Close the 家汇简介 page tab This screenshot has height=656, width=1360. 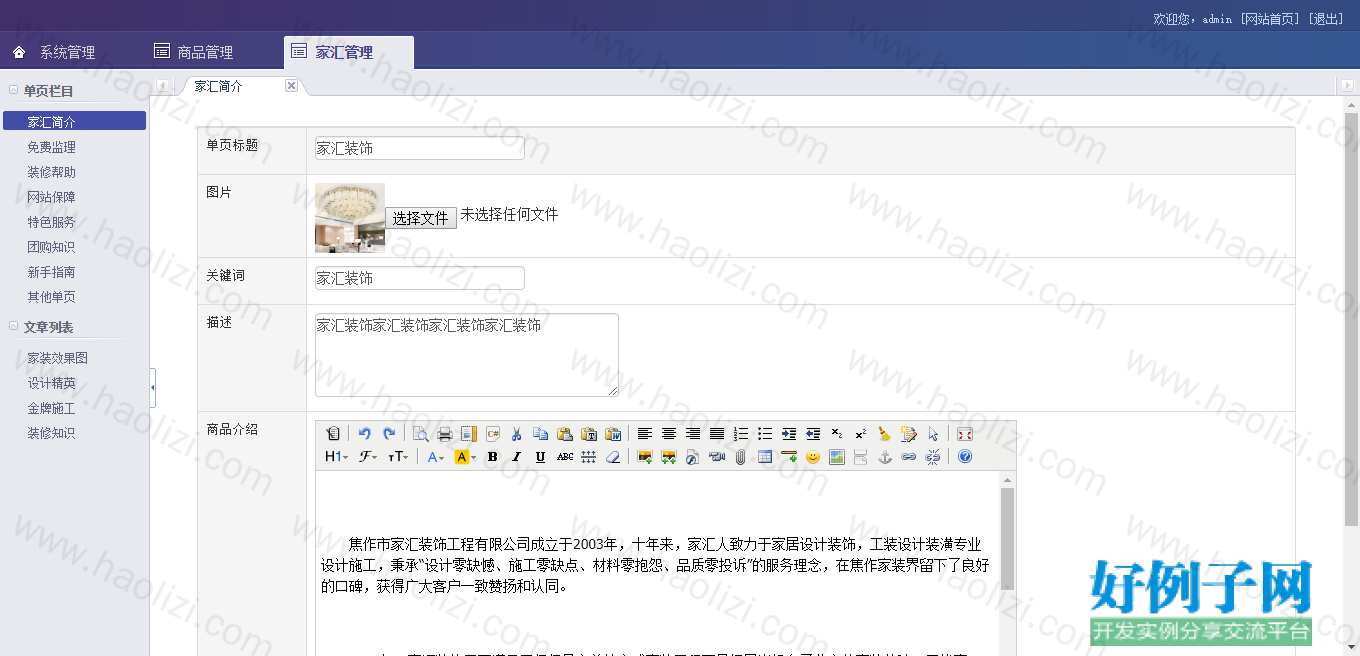291,86
